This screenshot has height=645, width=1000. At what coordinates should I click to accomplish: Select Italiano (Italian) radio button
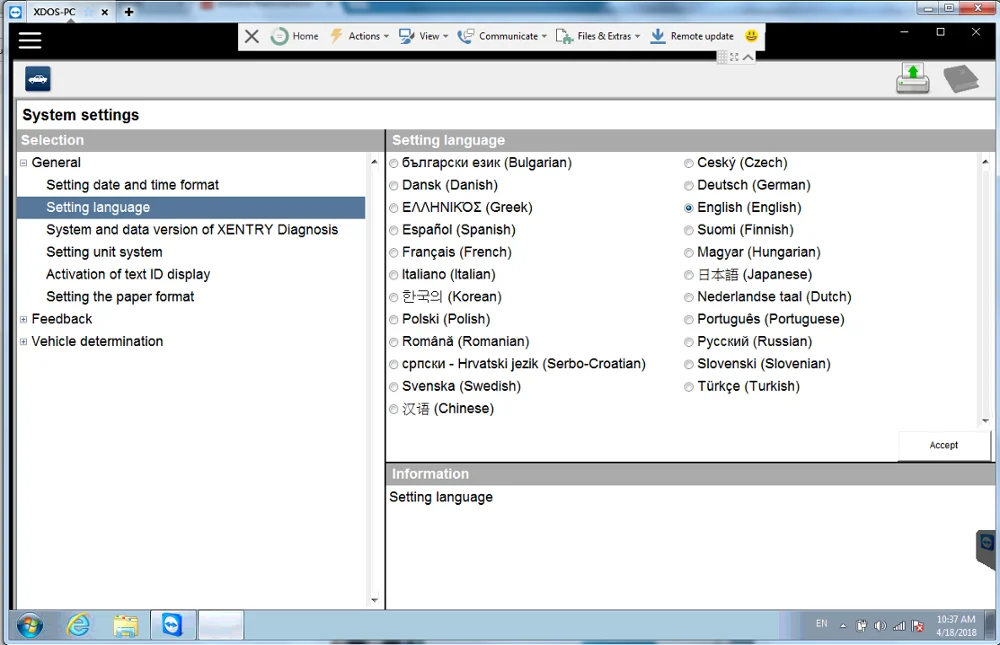point(393,275)
